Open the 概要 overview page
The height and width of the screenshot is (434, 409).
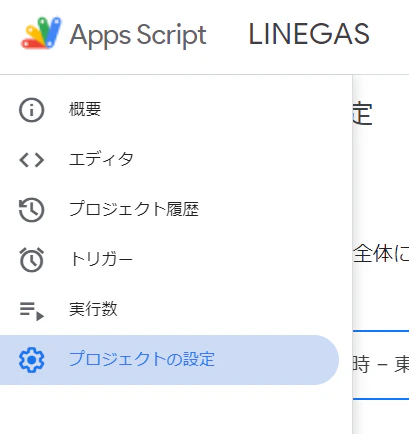pos(85,109)
